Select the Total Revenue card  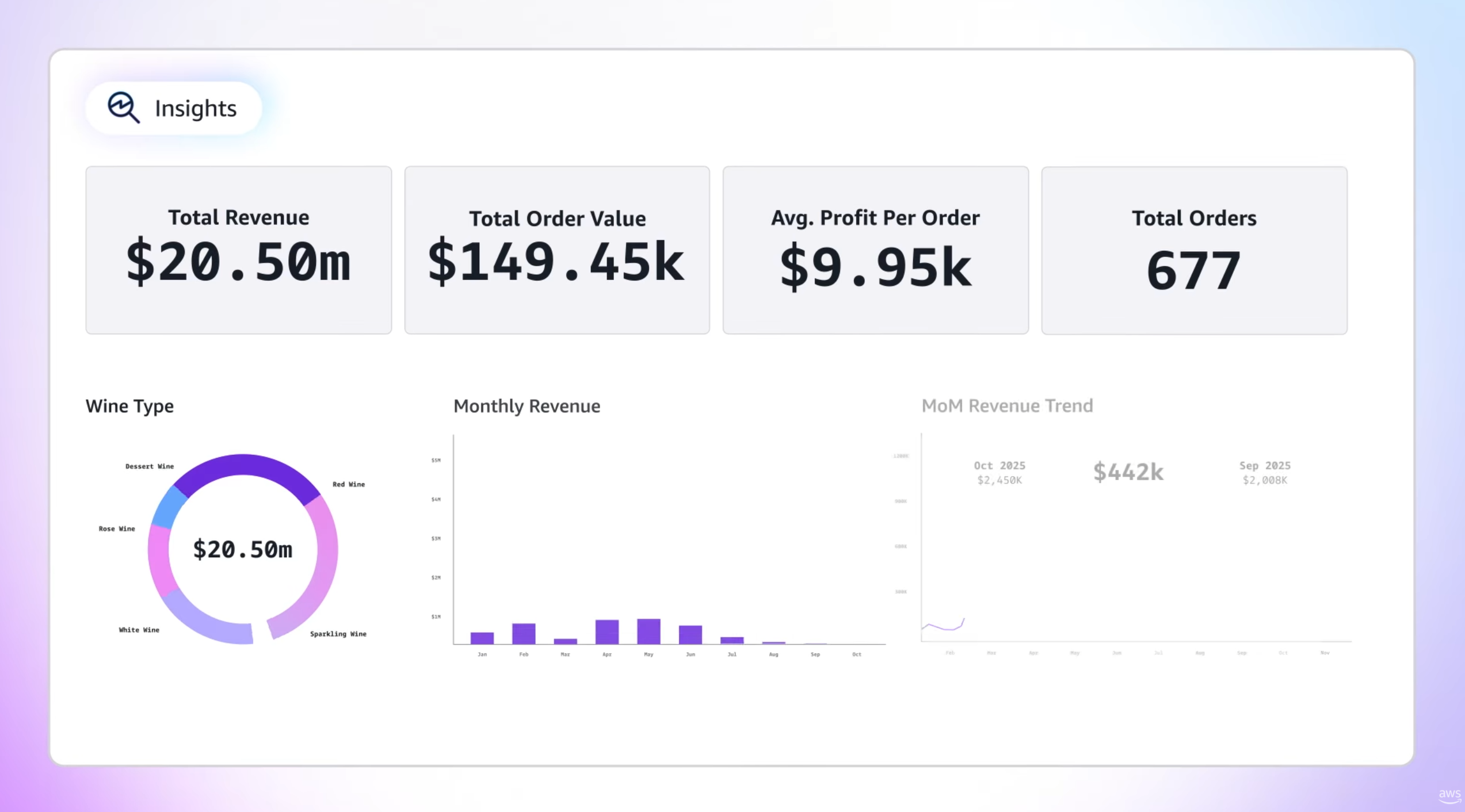238,250
